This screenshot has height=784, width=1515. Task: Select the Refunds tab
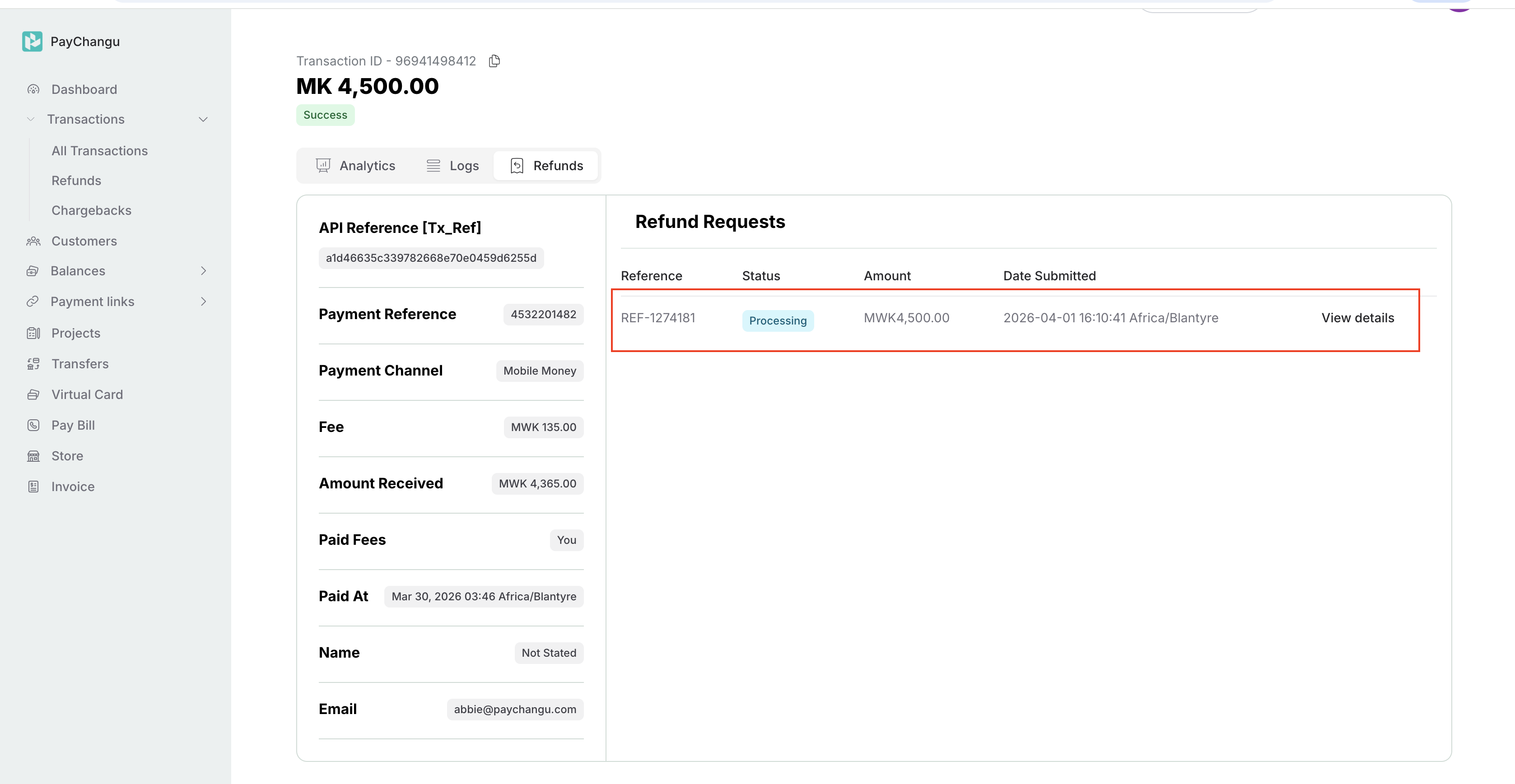546,166
